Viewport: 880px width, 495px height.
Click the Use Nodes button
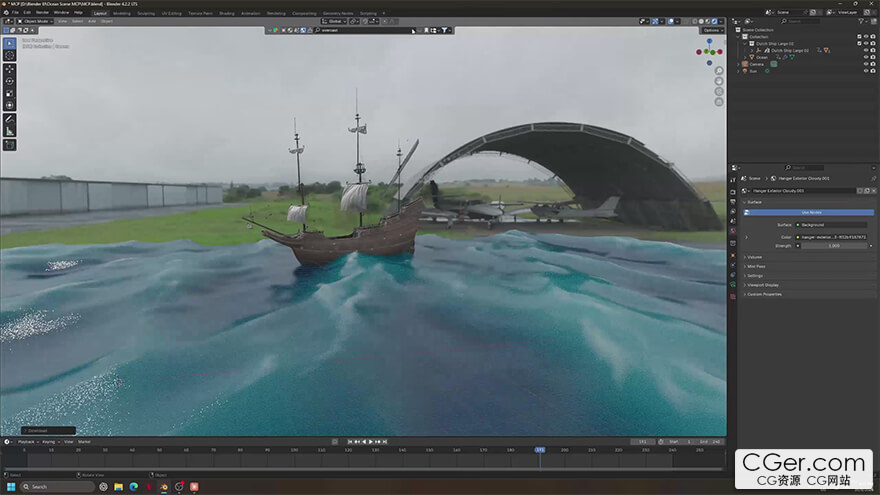point(809,212)
